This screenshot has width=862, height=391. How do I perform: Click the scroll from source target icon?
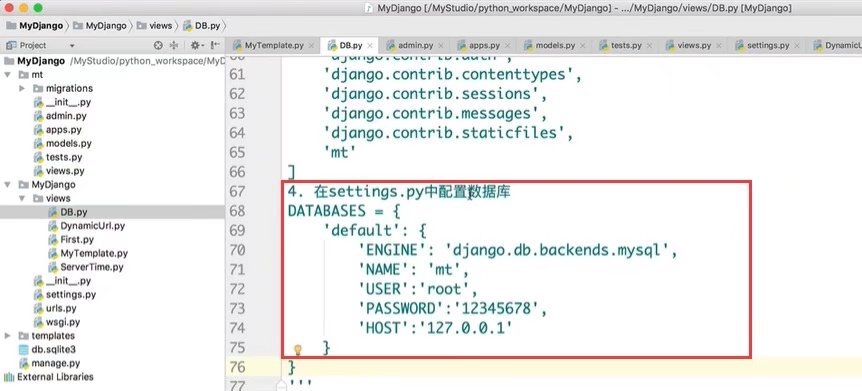click(x=158, y=45)
